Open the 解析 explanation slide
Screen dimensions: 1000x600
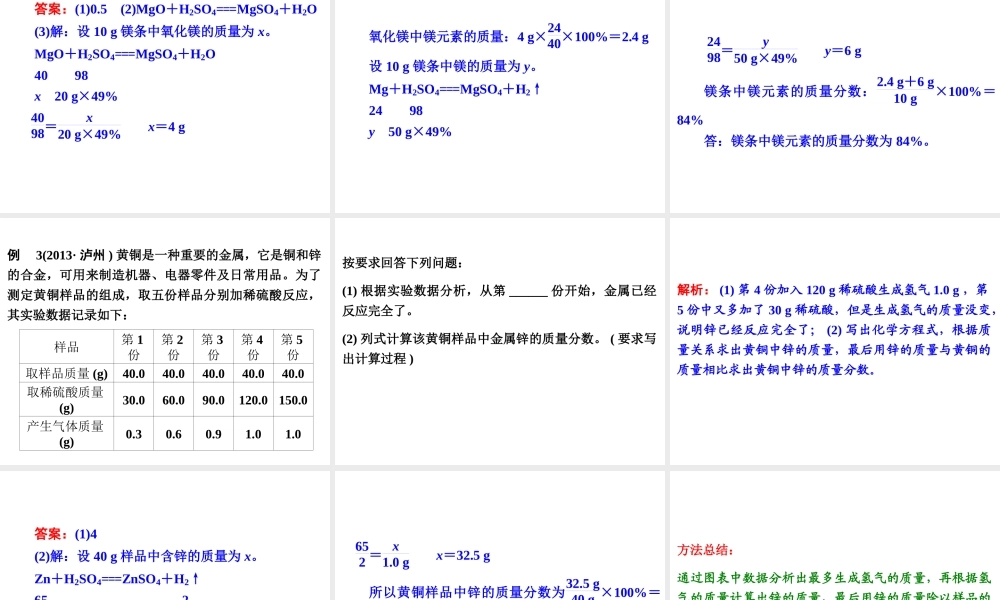coord(835,342)
